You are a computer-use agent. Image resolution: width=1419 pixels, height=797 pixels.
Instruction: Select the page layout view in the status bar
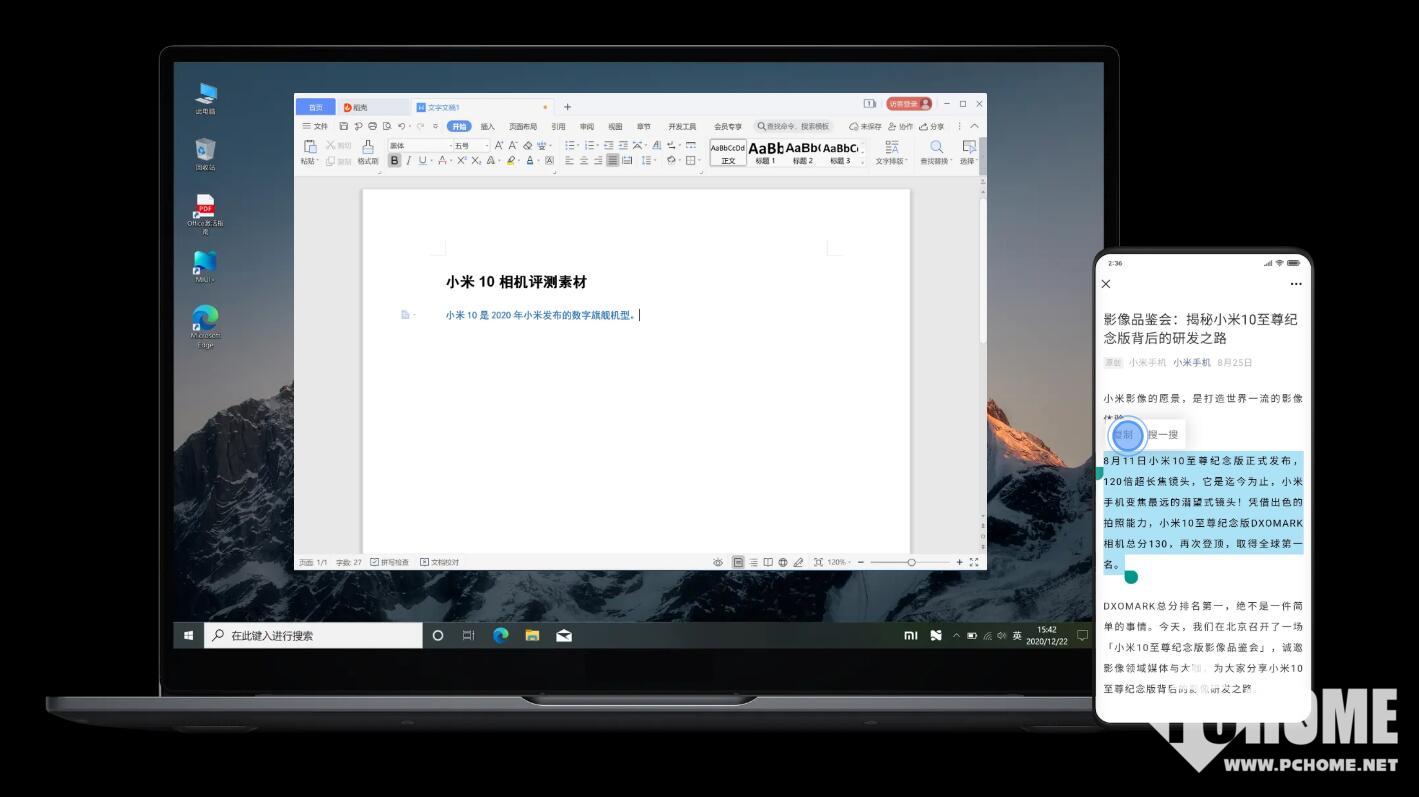(x=738, y=562)
